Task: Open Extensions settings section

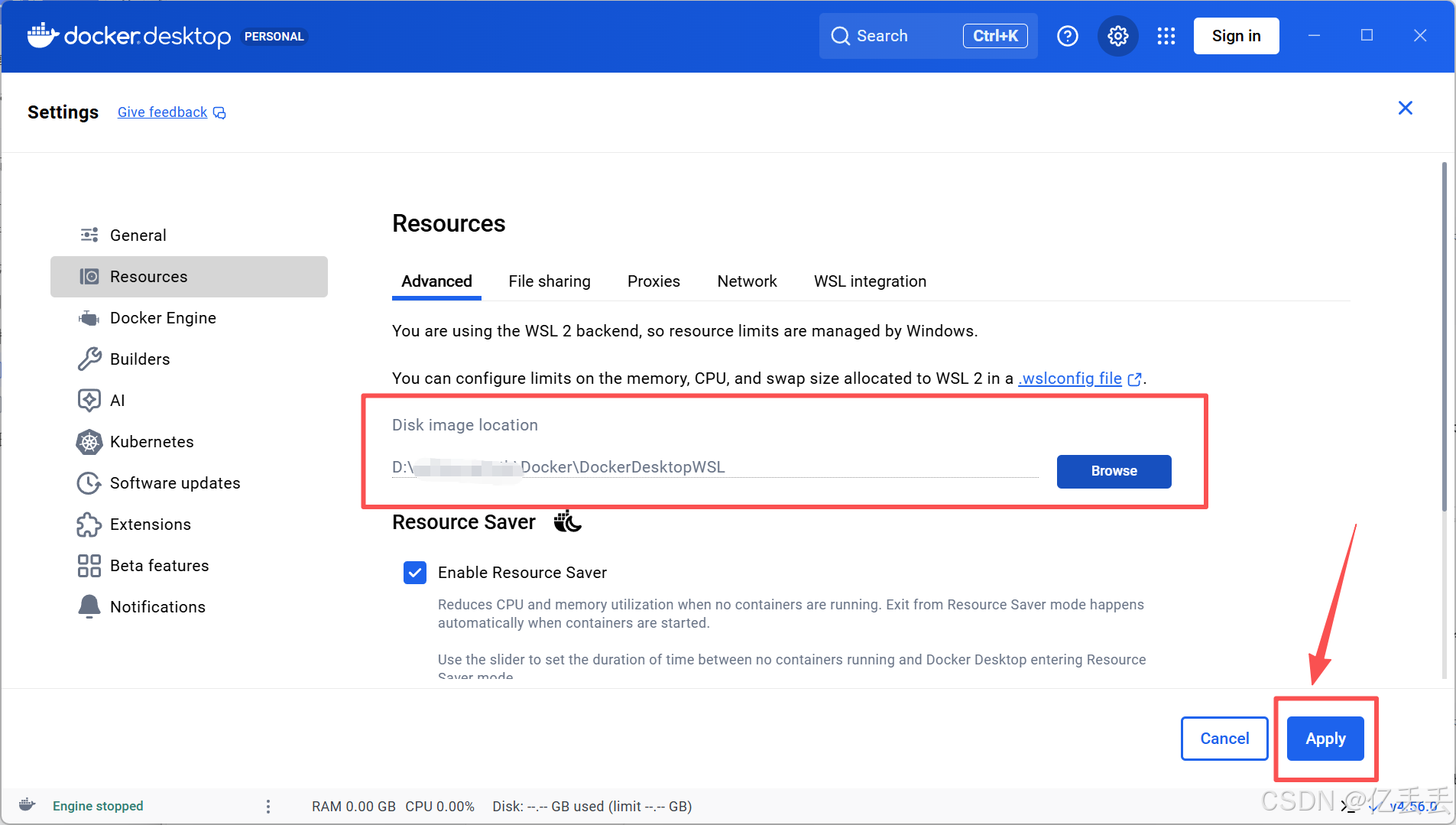Action: tap(189, 524)
